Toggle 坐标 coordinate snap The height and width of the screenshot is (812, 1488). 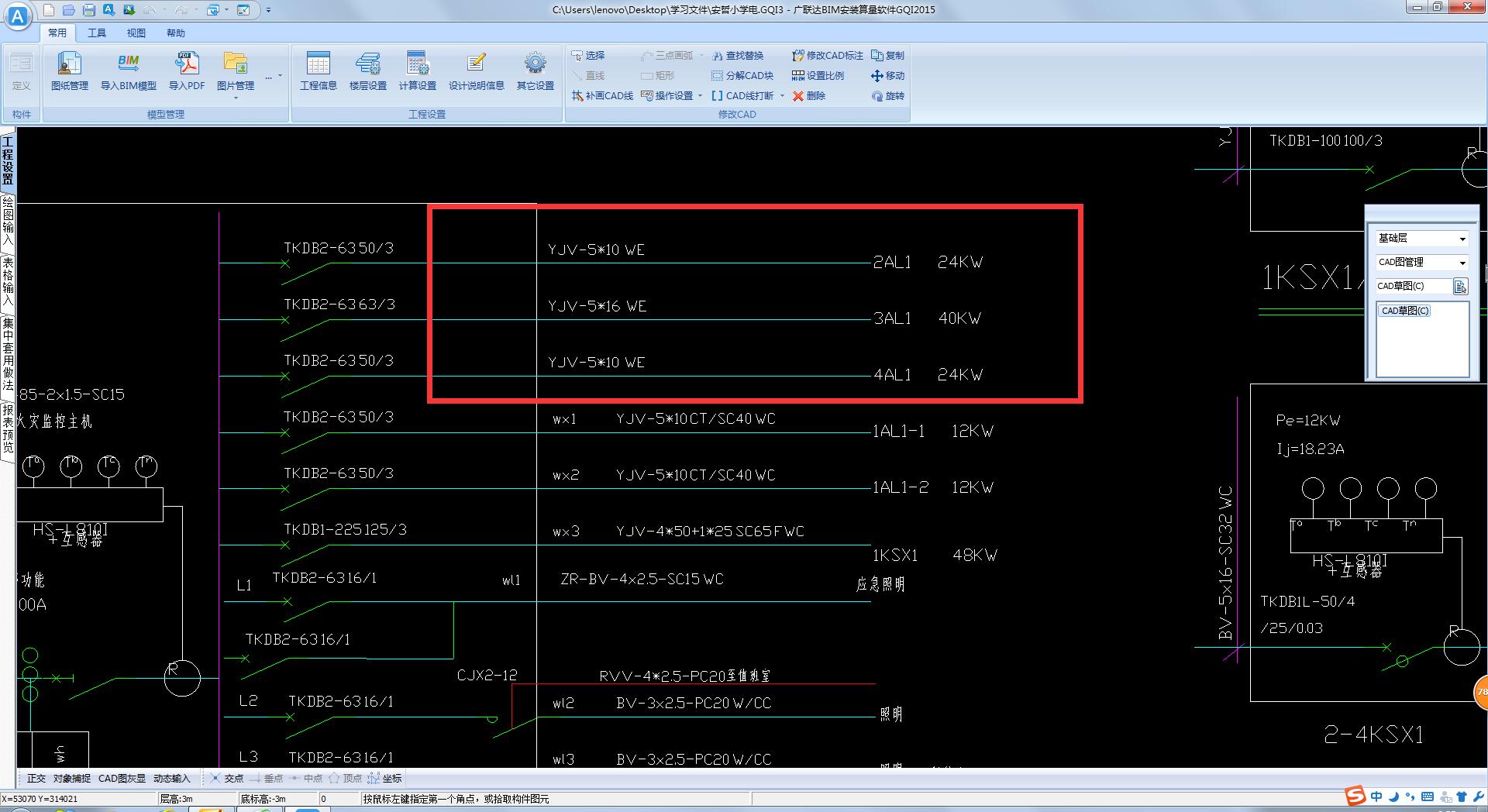pos(385,779)
